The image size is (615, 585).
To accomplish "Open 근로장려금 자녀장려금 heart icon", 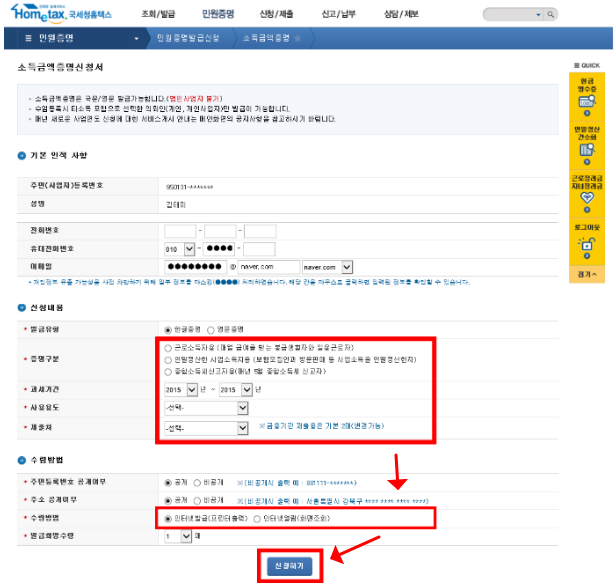I will (587, 198).
